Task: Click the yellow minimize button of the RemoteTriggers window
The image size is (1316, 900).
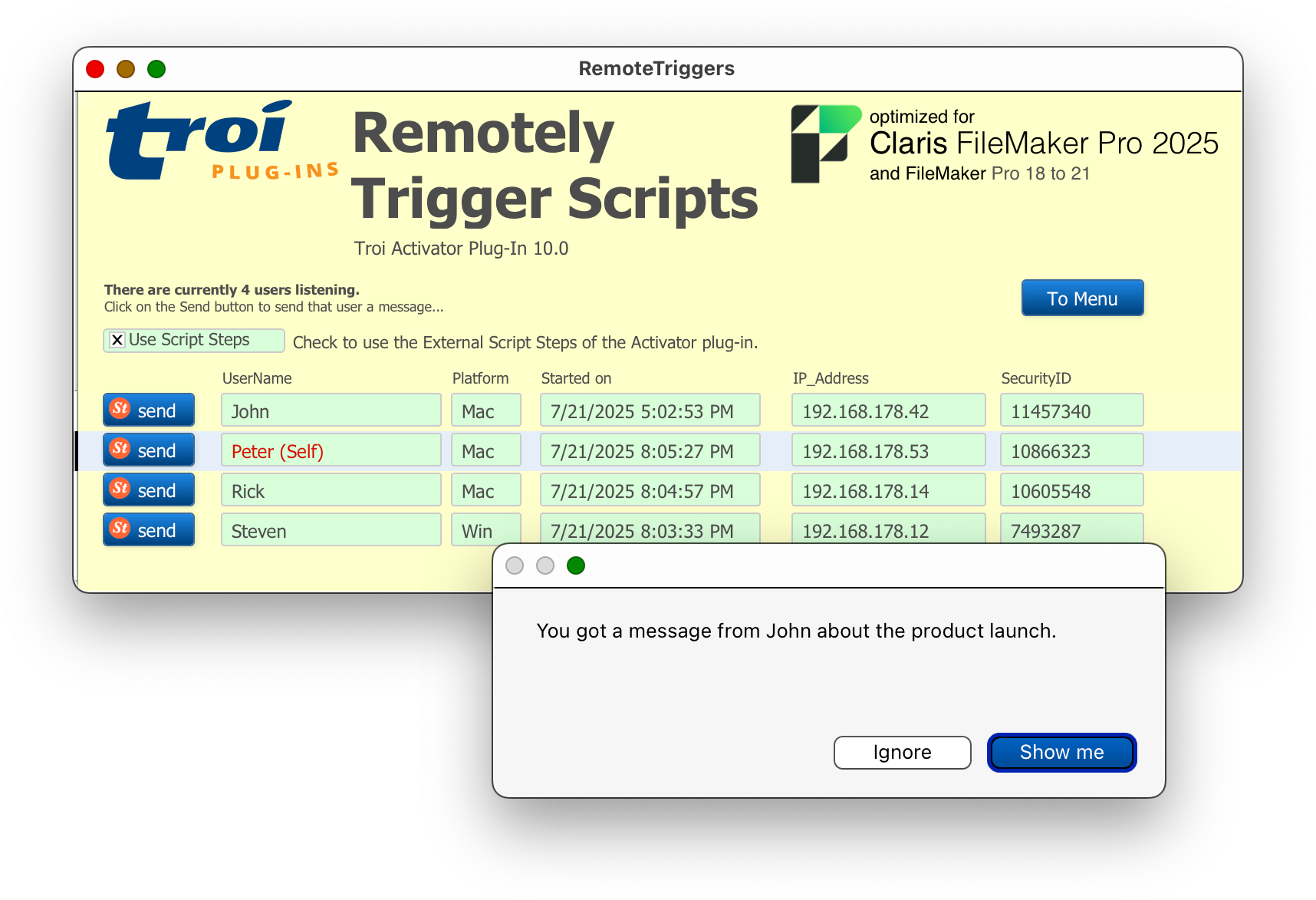Action: [126, 69]
